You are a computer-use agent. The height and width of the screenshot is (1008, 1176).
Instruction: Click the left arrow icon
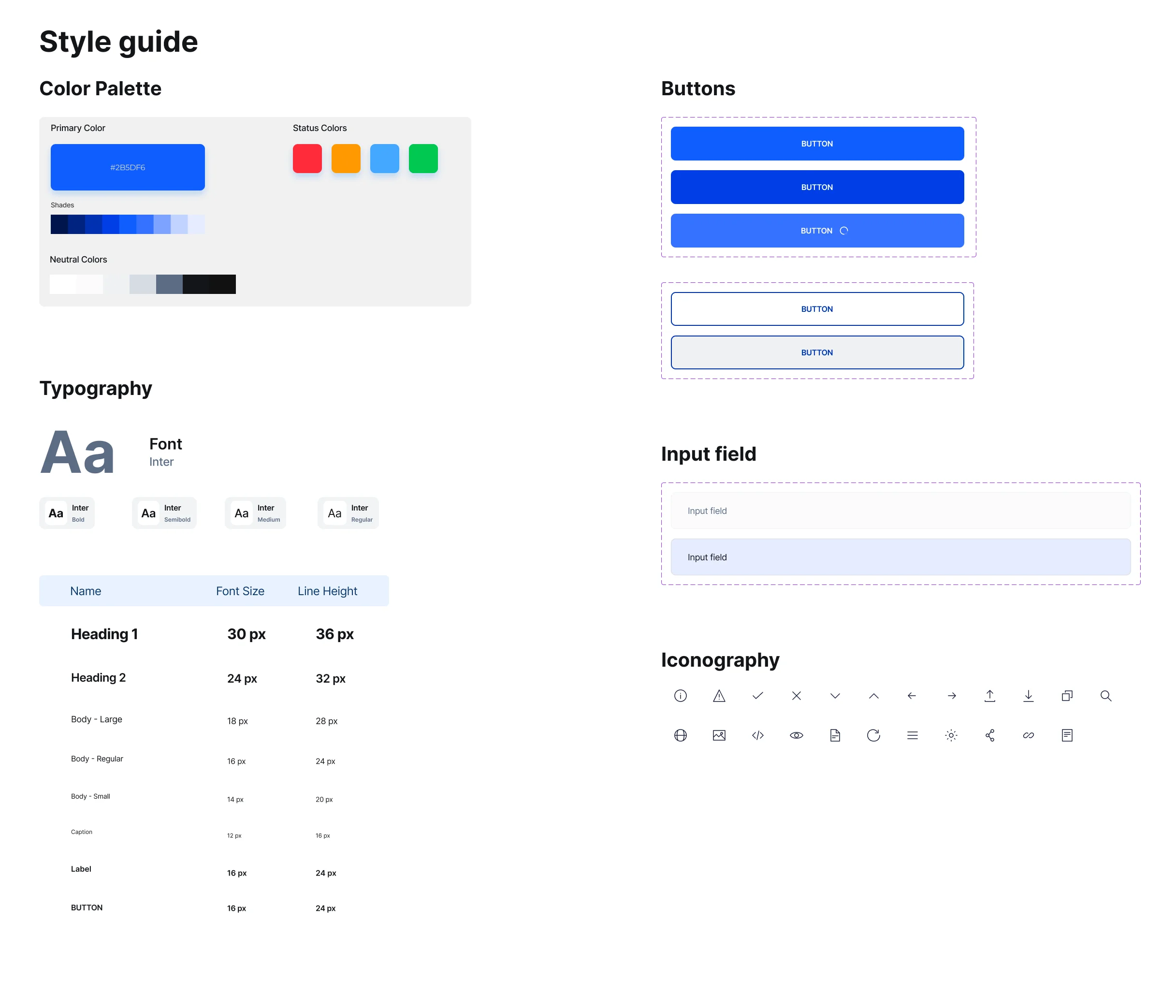coord(912,696)
